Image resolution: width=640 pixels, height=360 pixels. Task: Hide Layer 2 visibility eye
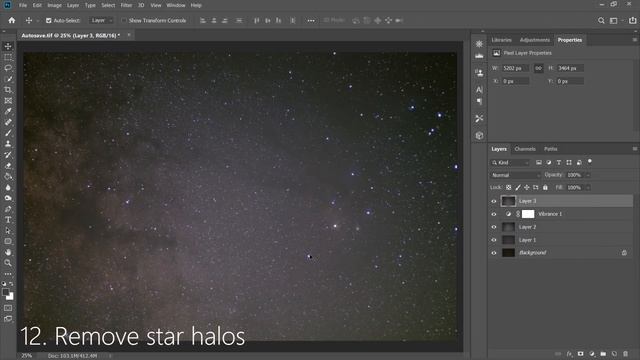pyautogui.click(x=494, y=227)
